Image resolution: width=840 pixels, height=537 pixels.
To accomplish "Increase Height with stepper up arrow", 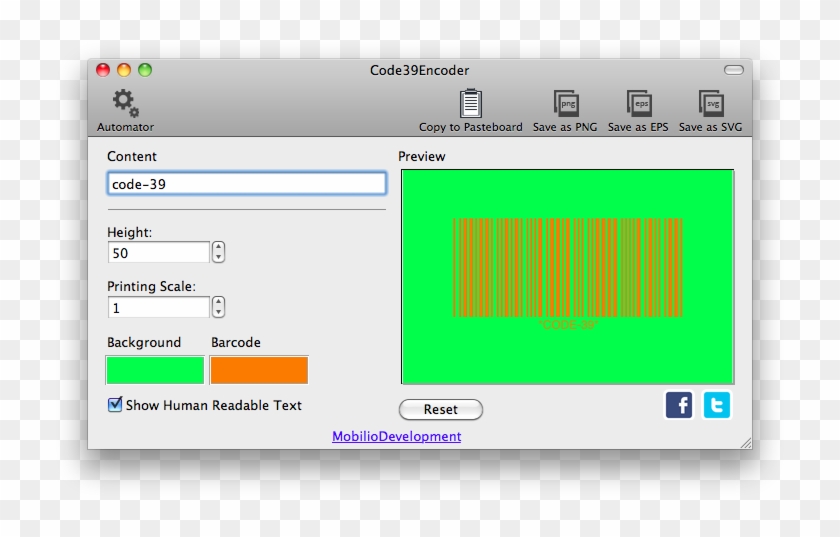I will pyautogui.click(x=219, y=247).
